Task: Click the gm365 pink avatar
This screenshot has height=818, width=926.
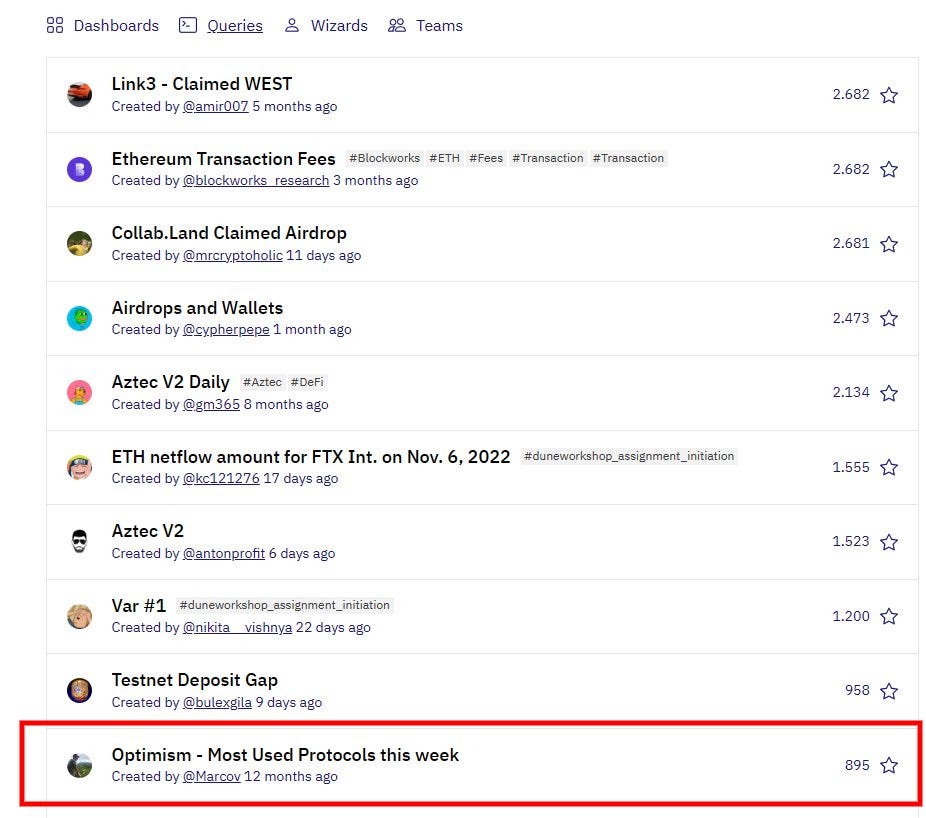Action: (x=79, y=393)
